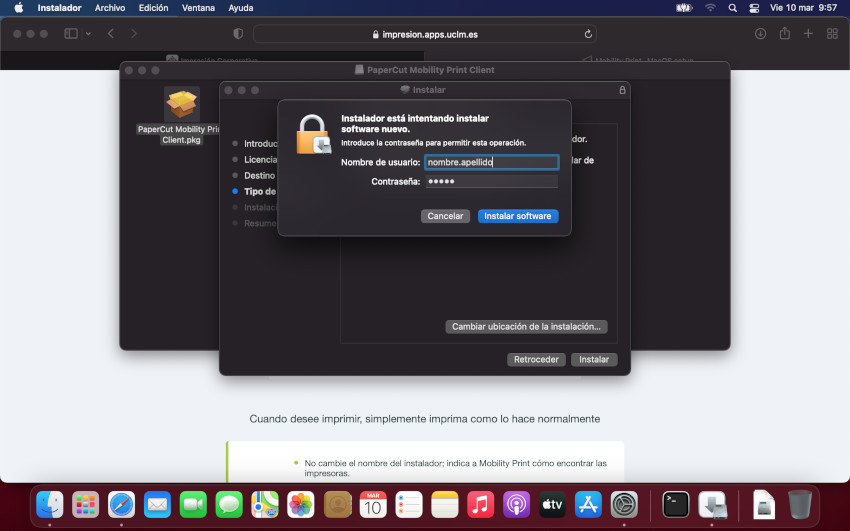Click the Installer icon in Dock
Screen dimensions: 850x531
coord(712,504)
